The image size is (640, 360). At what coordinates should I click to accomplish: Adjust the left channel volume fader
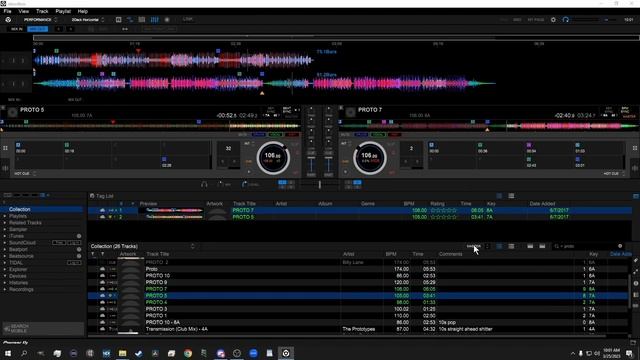coord(311,164)
